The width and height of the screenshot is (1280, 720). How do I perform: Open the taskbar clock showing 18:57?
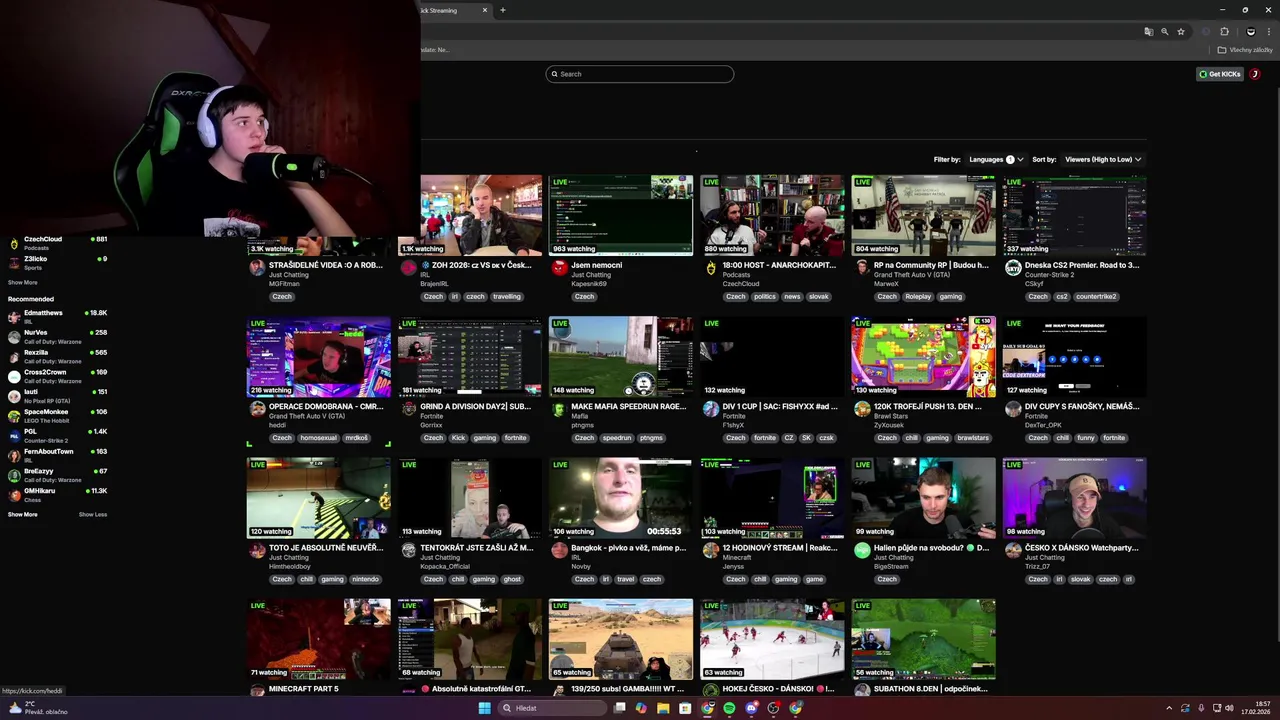(x=1255, y=708)
